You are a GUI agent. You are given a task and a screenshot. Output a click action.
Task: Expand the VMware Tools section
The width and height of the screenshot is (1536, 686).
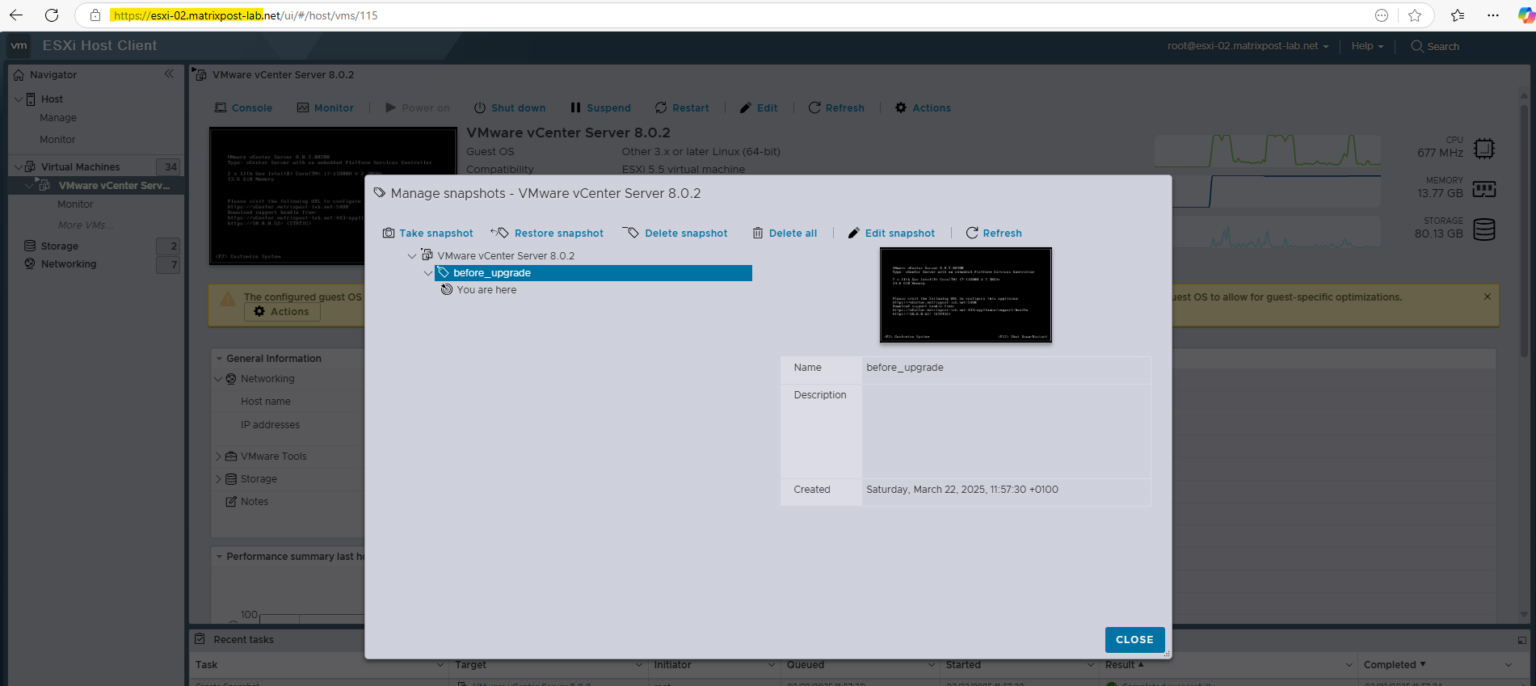[x=218, y=455]
